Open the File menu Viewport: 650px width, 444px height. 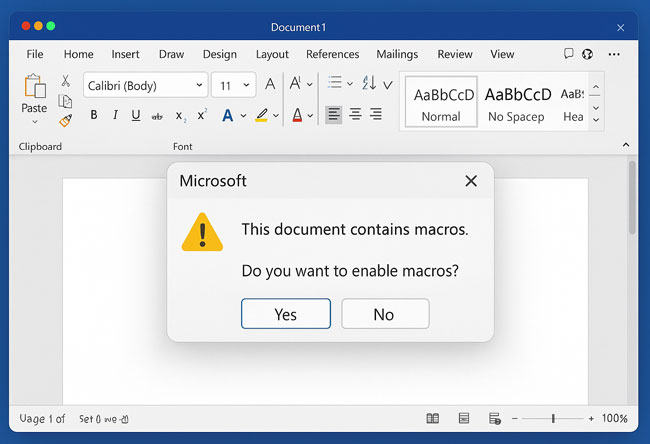35,54
